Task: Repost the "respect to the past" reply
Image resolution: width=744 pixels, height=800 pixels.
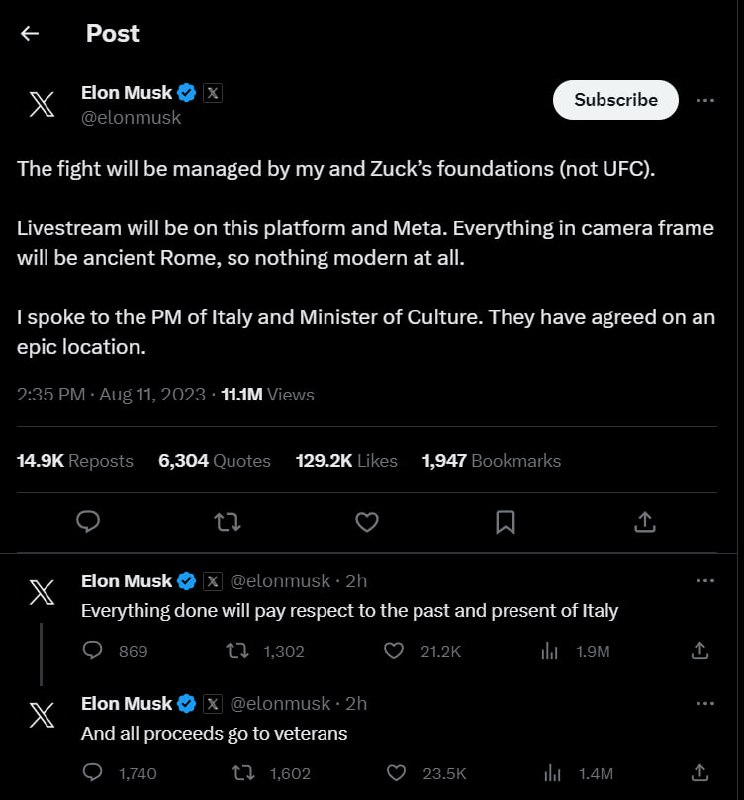Action: coord(237,651)
